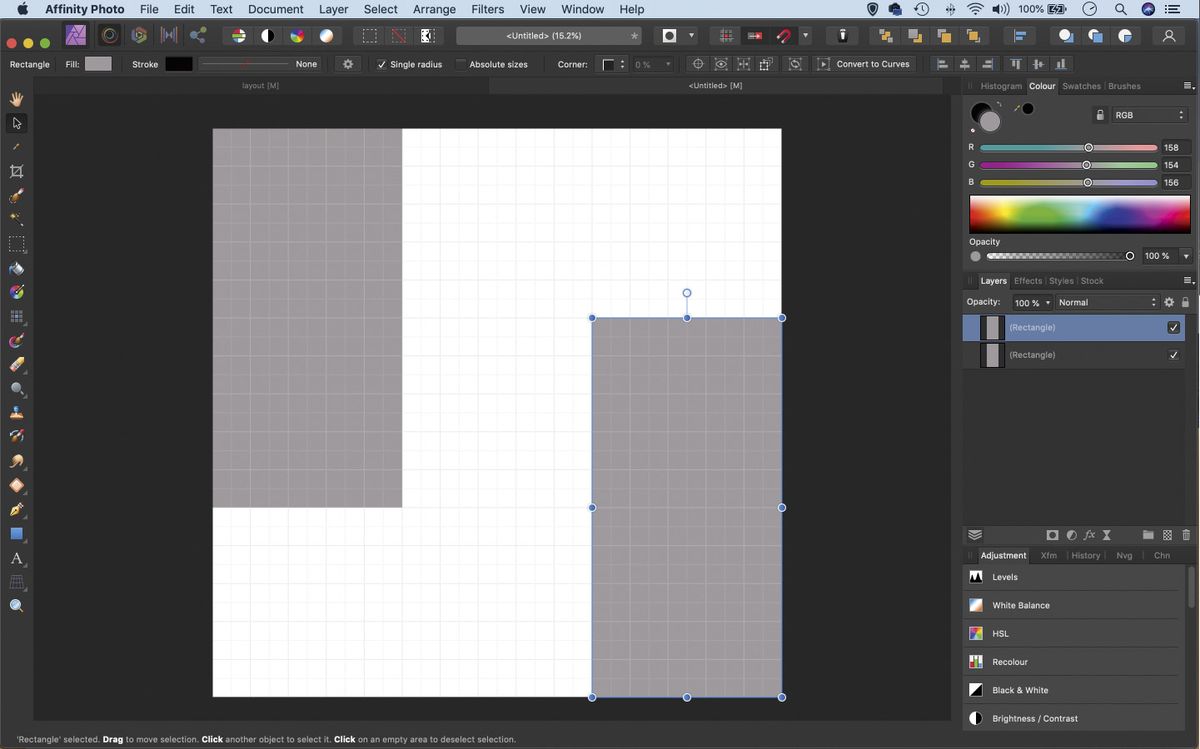The image size is (1200, 749).
Task: Hide the selected Rectangle layer
Action: point(1174,327)
